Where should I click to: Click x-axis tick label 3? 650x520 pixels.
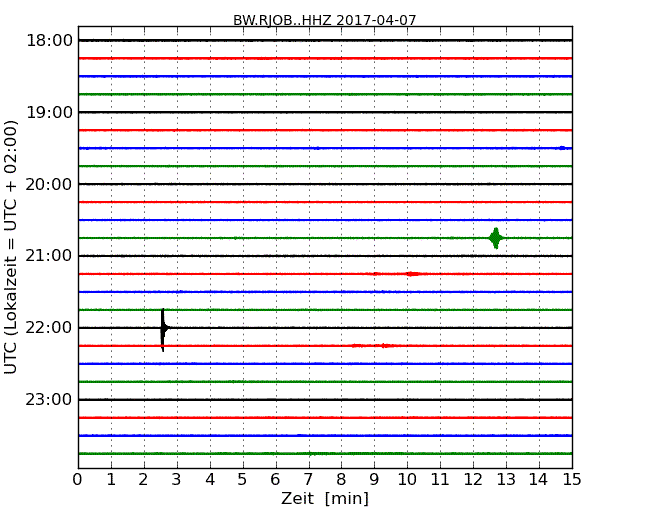point(177,480)
